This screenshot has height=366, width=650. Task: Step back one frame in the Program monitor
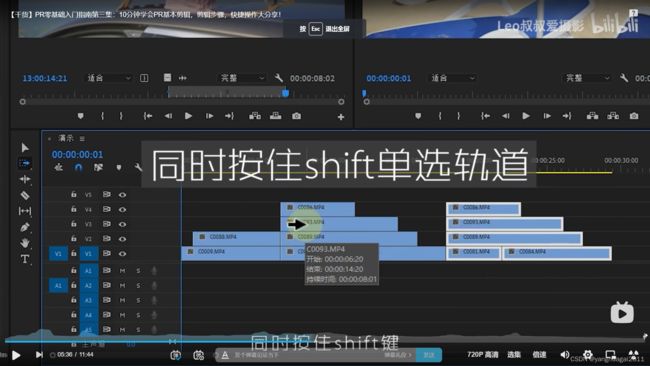pos(506,116)
